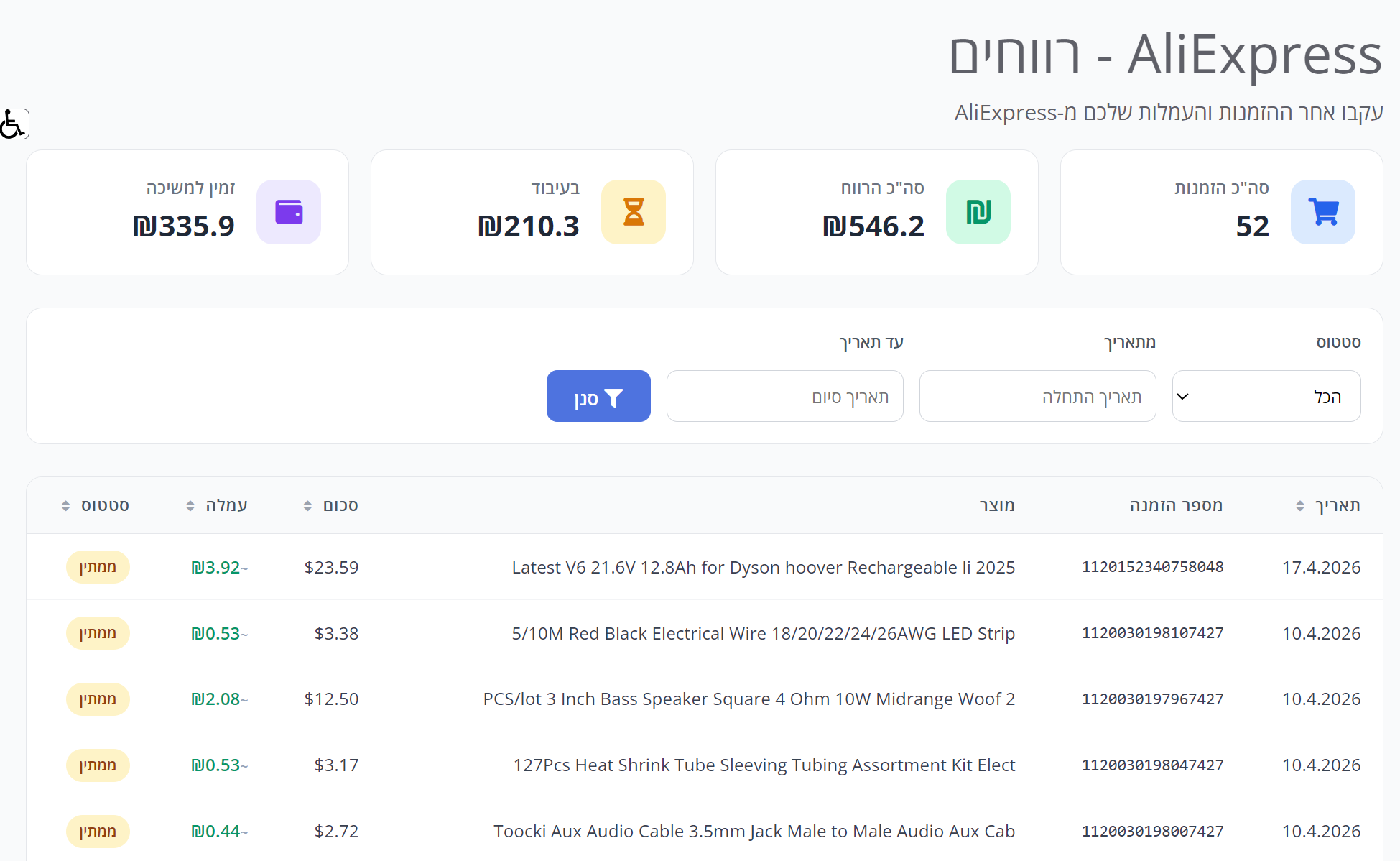Screen dimensions: 1400x861
Task: Select order number 1120152340758048
Action: [1152, 567]
